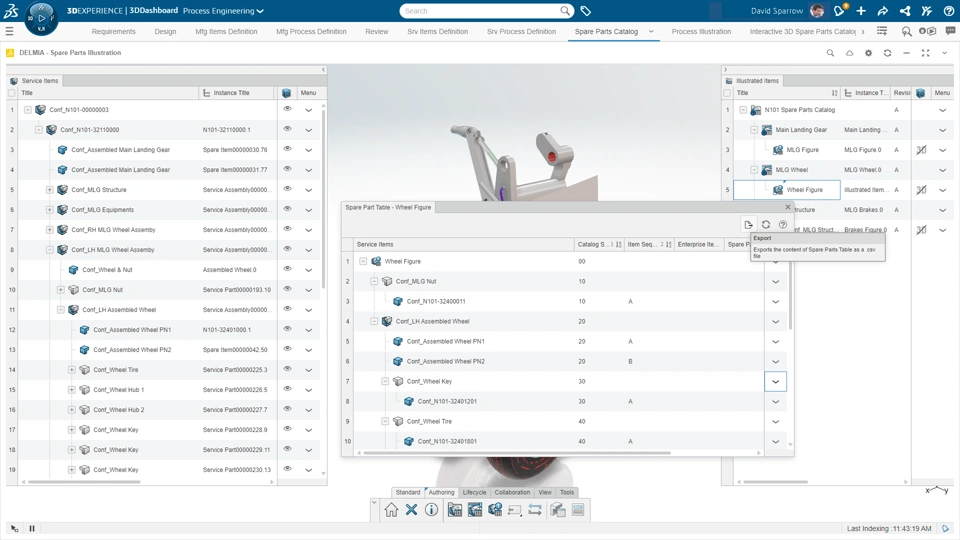
Task: Export Spare Parts Table to csv
Action: click(x=748, y=225)
